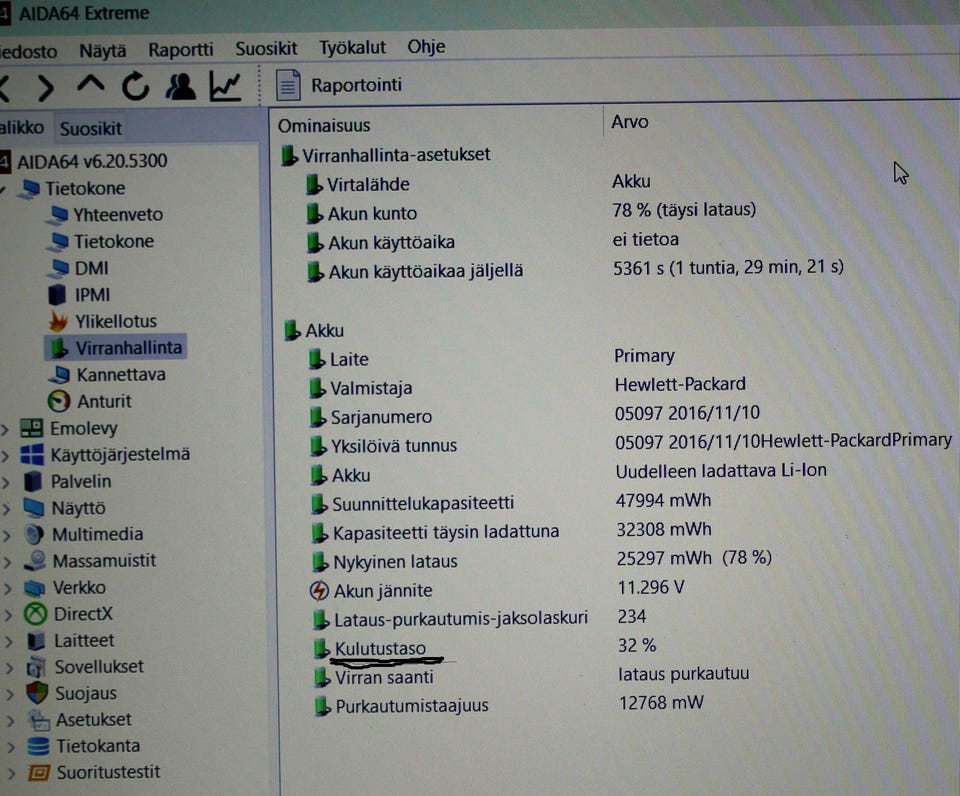Click the Raportointi document icon
The width and height of the screenshot is (960, 796).
click(x=288, y=85)
